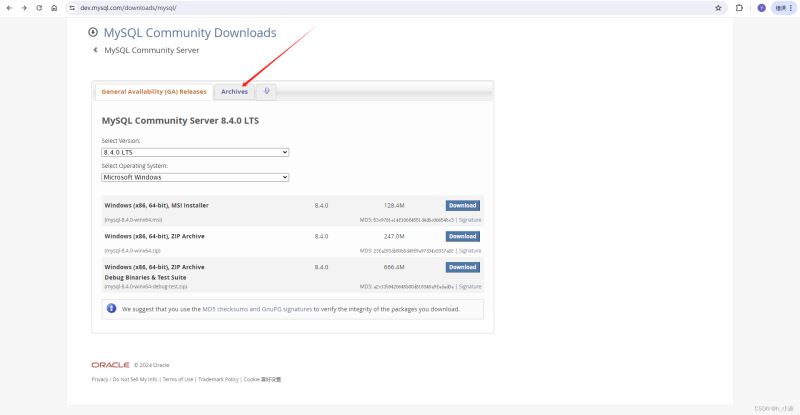800x415 pixels.
Task: Open the microphone icon tab next to Archives
Action: (267, 91)
